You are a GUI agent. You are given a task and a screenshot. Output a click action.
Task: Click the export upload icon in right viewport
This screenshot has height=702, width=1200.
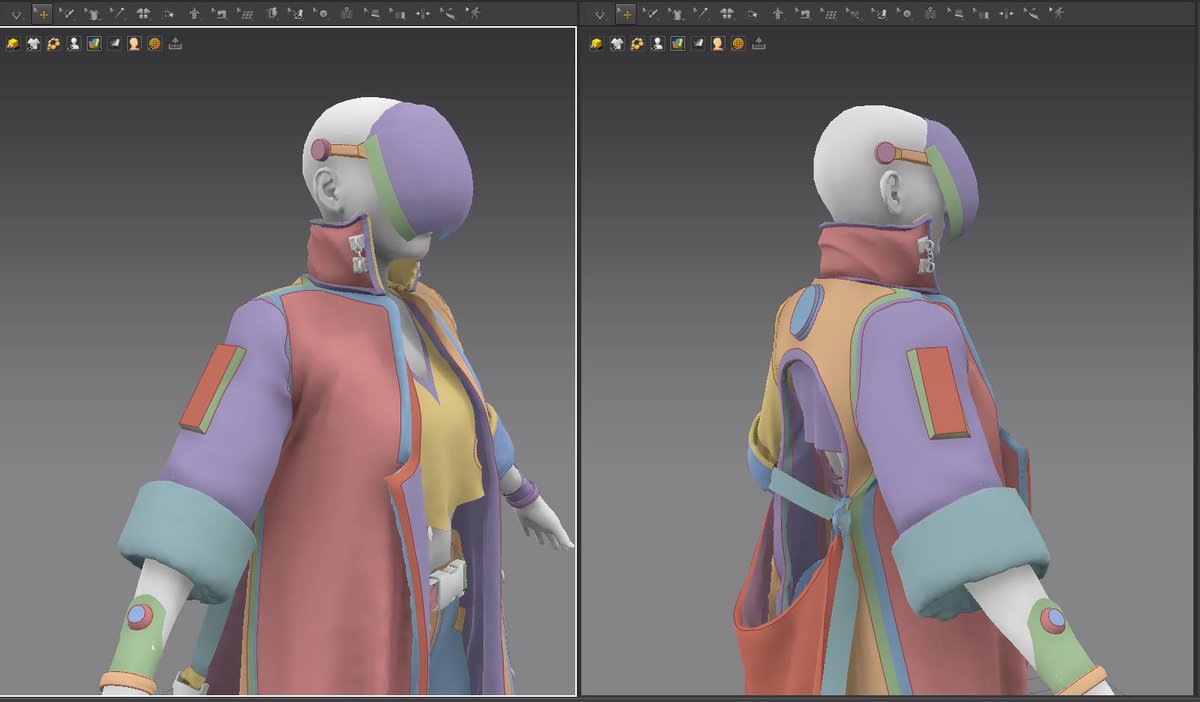coord(758,44)
